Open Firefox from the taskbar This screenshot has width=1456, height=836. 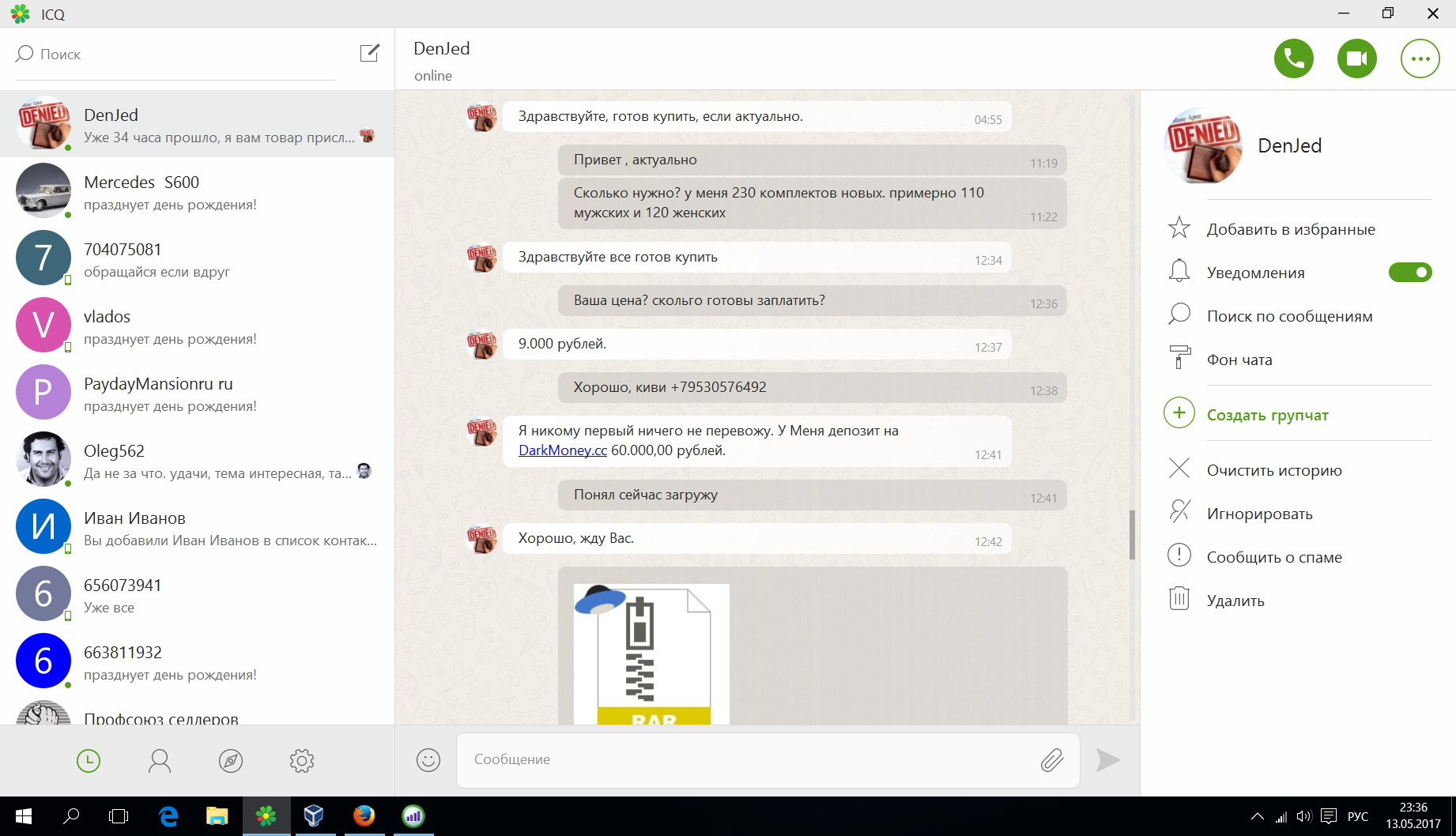pos(364,816)
